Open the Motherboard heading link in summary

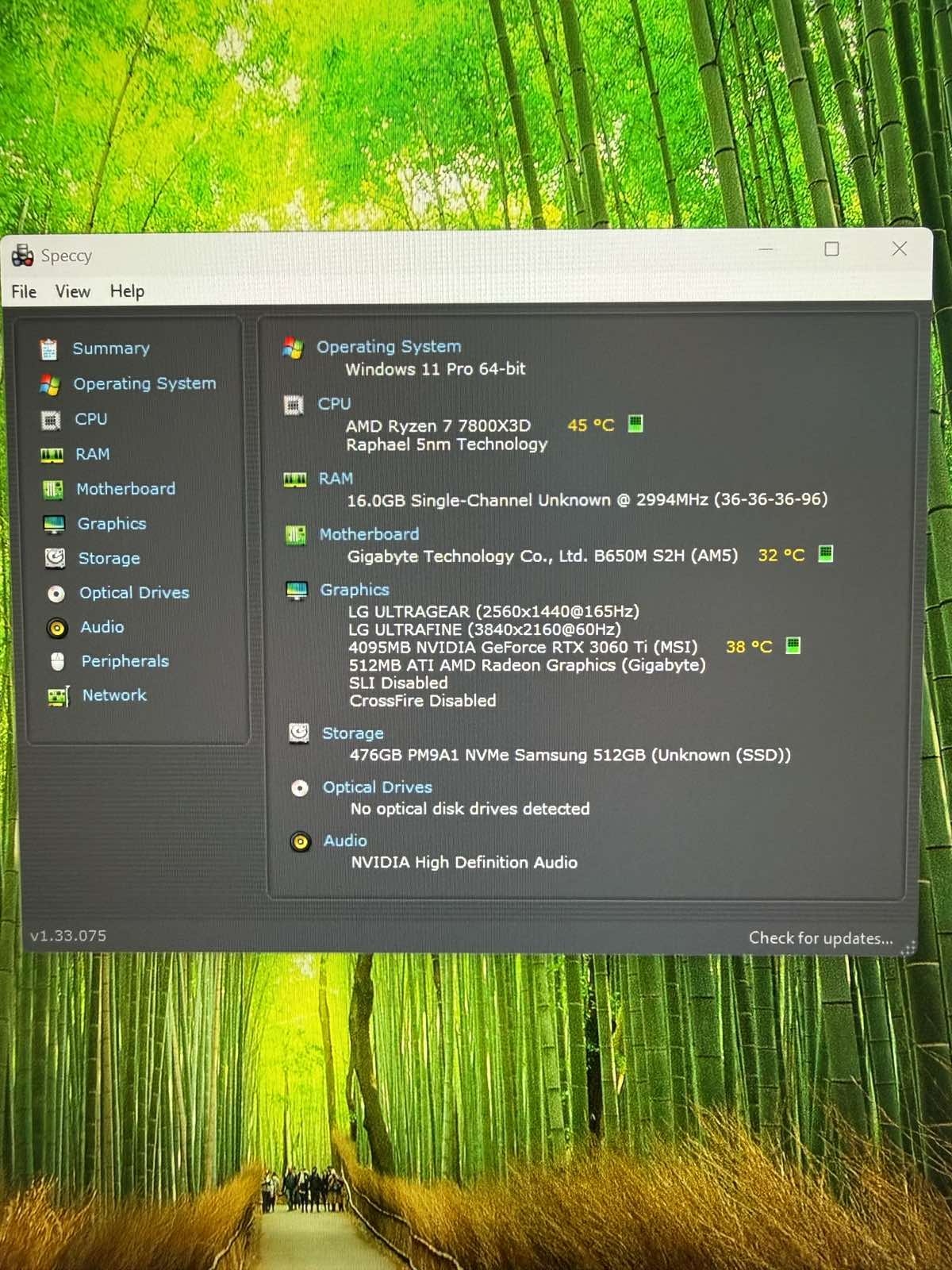click(369, 534)
